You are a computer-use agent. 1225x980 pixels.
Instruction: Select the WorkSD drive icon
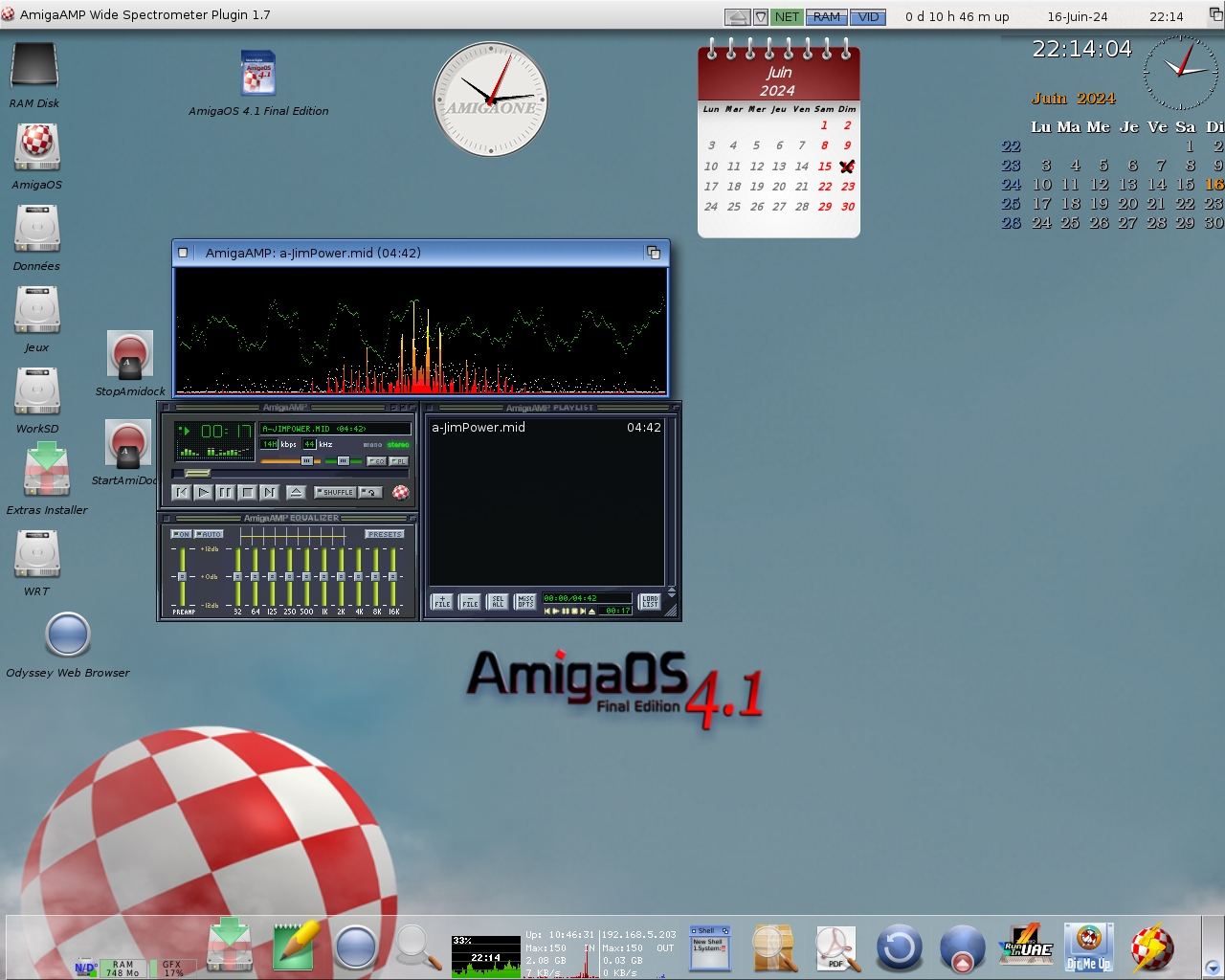(36, 392)
